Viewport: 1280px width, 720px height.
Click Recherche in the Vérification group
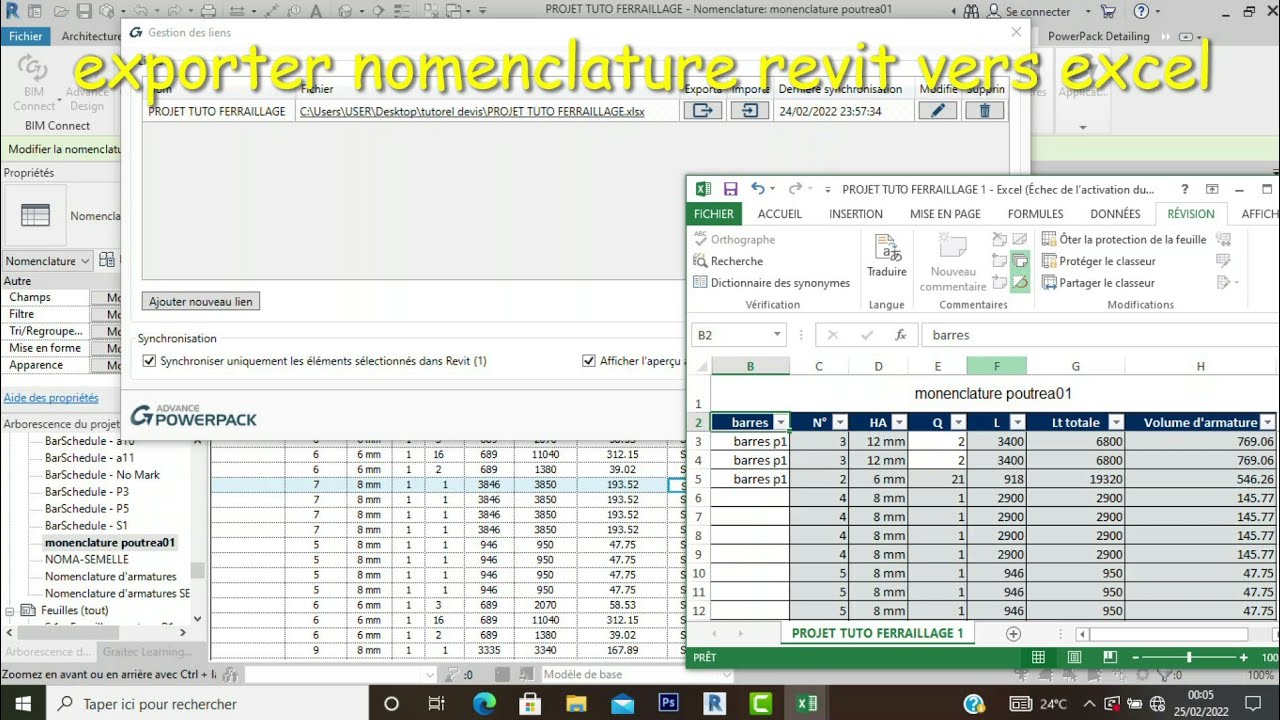click(728, 261)
